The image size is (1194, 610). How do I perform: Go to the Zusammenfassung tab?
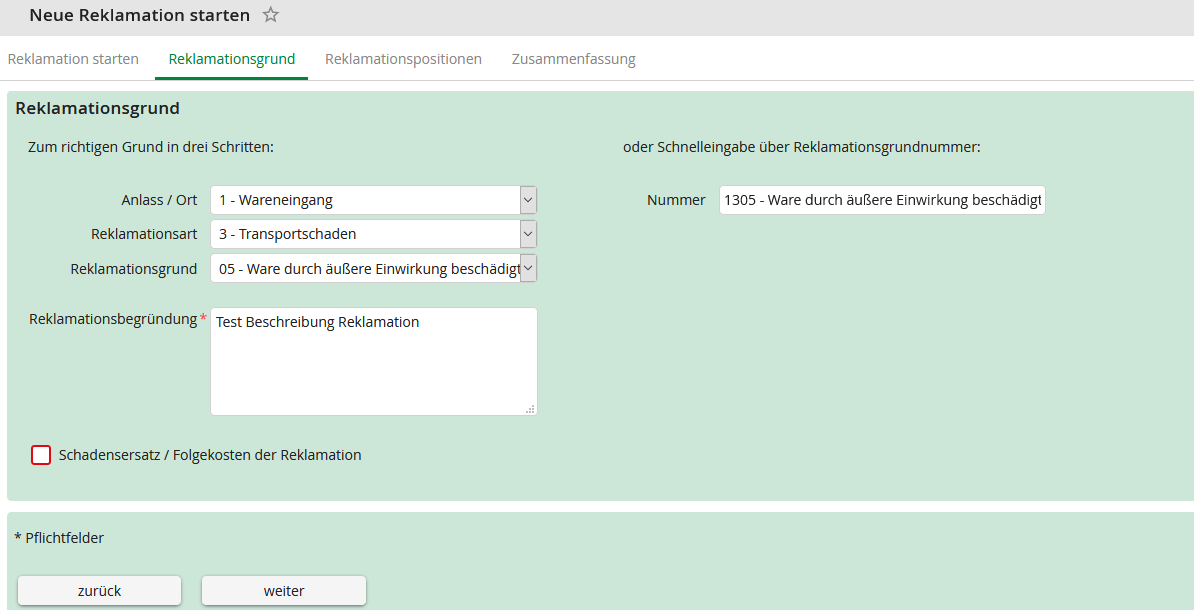click(573, 59)
